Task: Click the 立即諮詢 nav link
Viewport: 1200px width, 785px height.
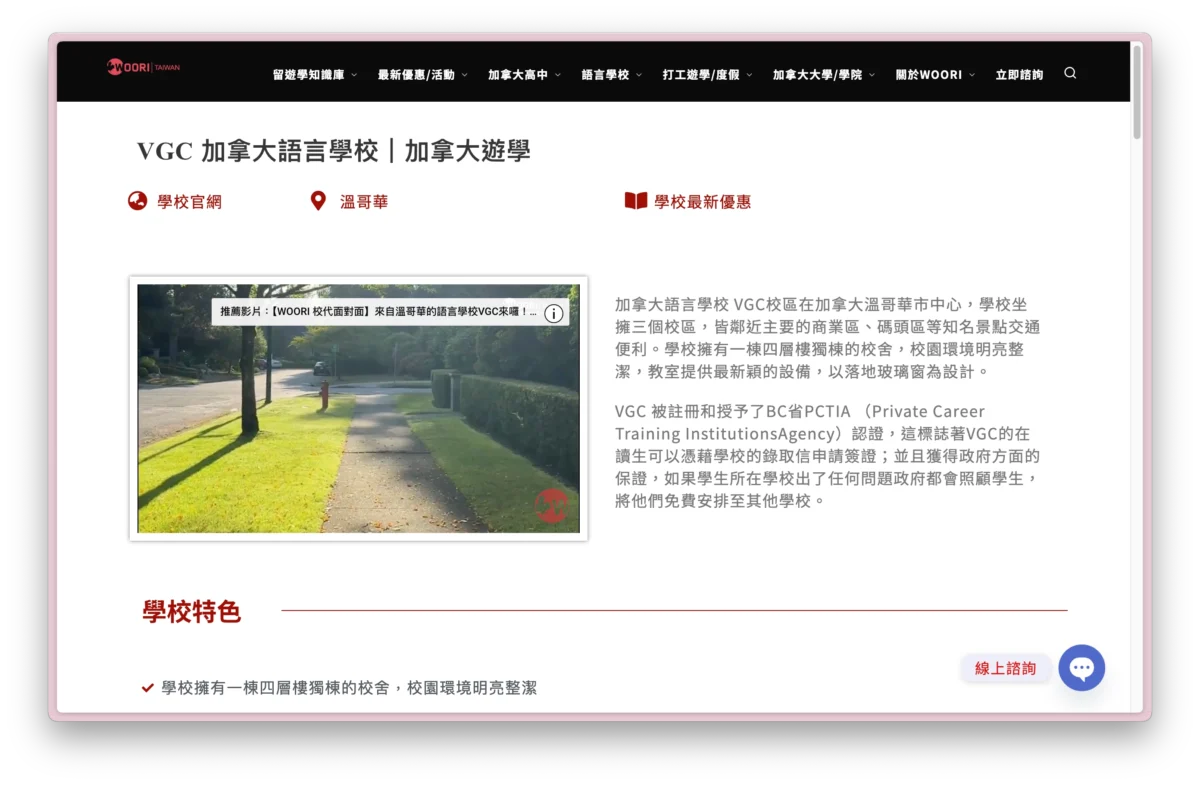Action: 1019,75
